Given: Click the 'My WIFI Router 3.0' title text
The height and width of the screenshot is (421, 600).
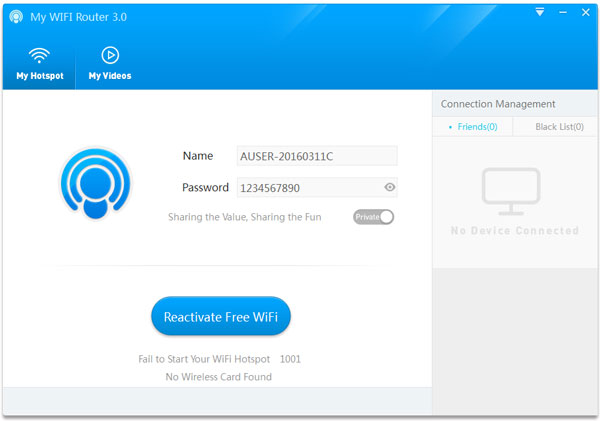Looking at the screenshot, I should click(x=78, y=17).
